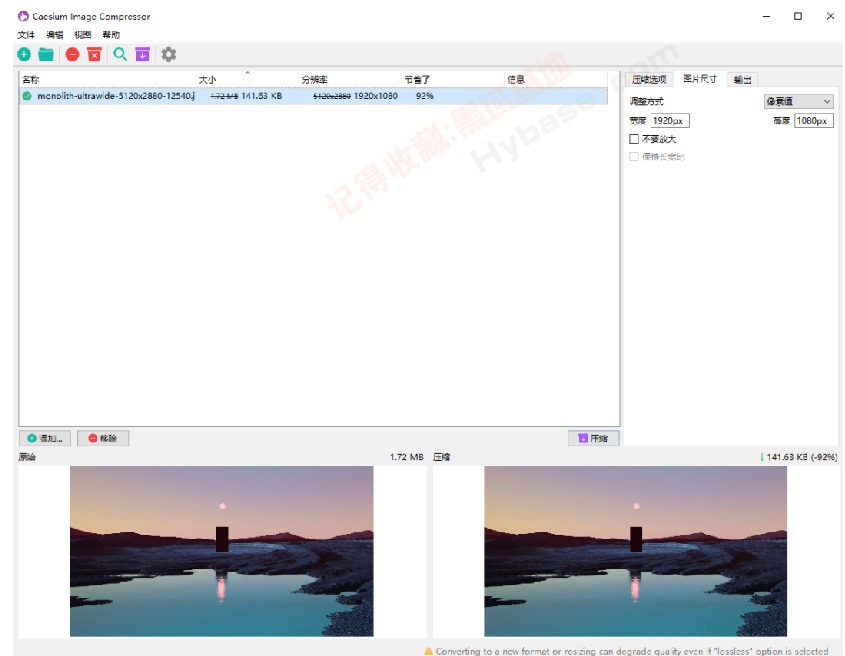Click the Caesium app logo in title bar
845x656 pixels.
pyautogui.click(x=23, y=16)
